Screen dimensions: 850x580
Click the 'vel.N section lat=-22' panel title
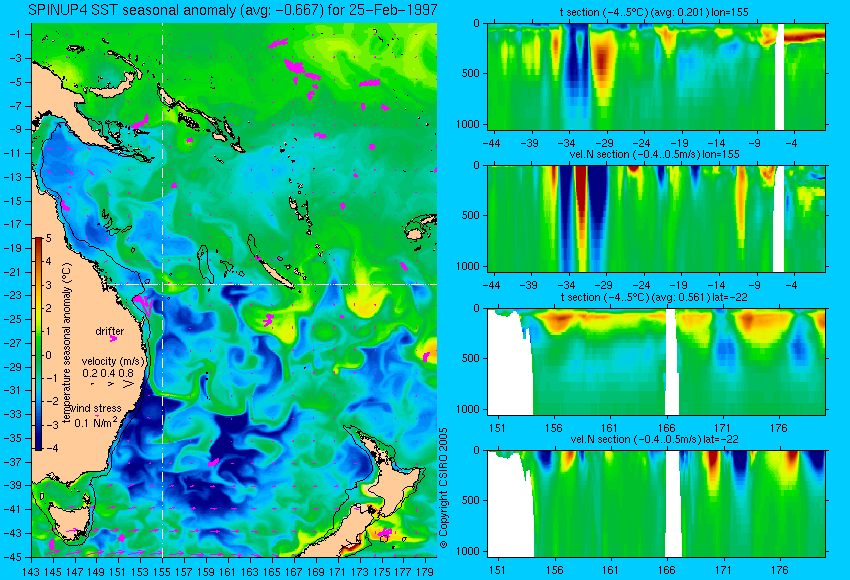click(x=654, y=439)
